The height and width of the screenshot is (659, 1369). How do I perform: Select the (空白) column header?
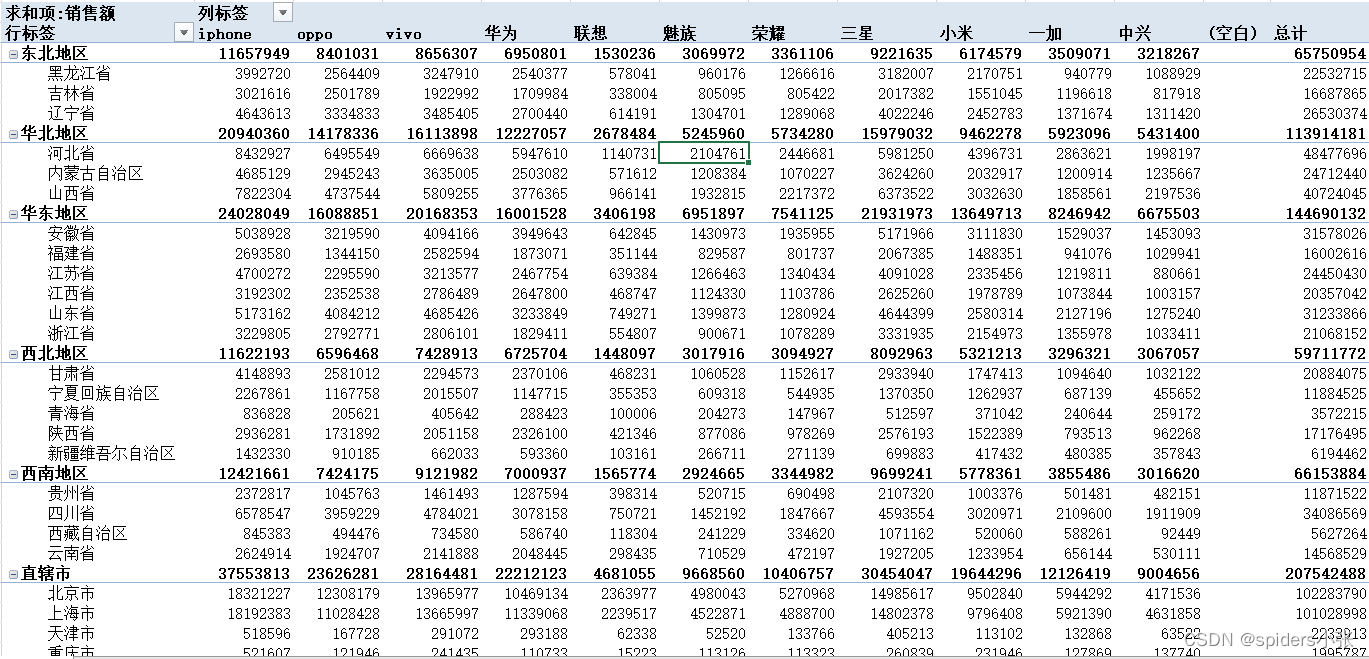pos(1232,33)
